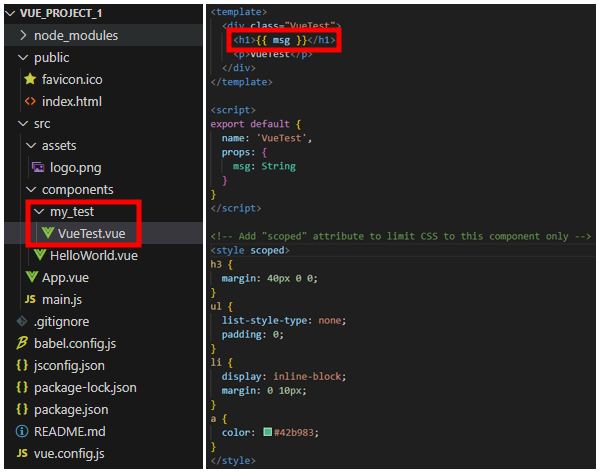Click the closing script tag

click(236, 208)
